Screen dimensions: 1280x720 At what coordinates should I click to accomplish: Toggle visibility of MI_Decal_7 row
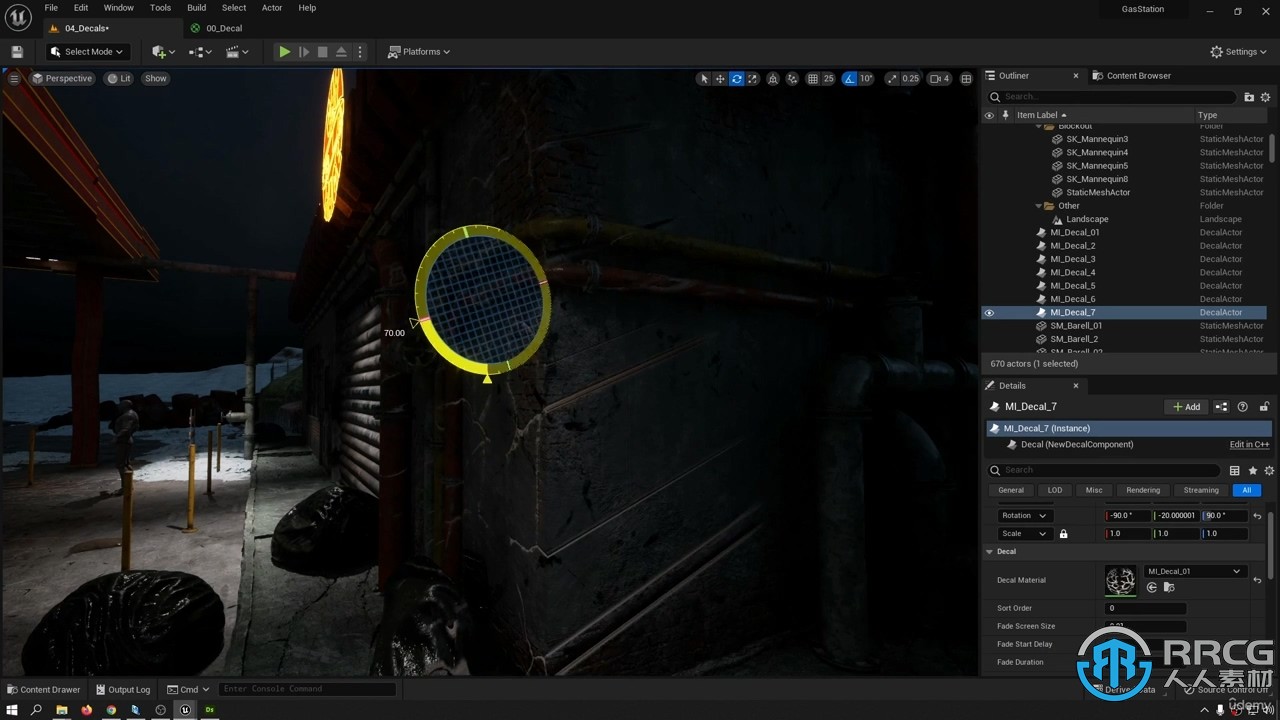989,313
